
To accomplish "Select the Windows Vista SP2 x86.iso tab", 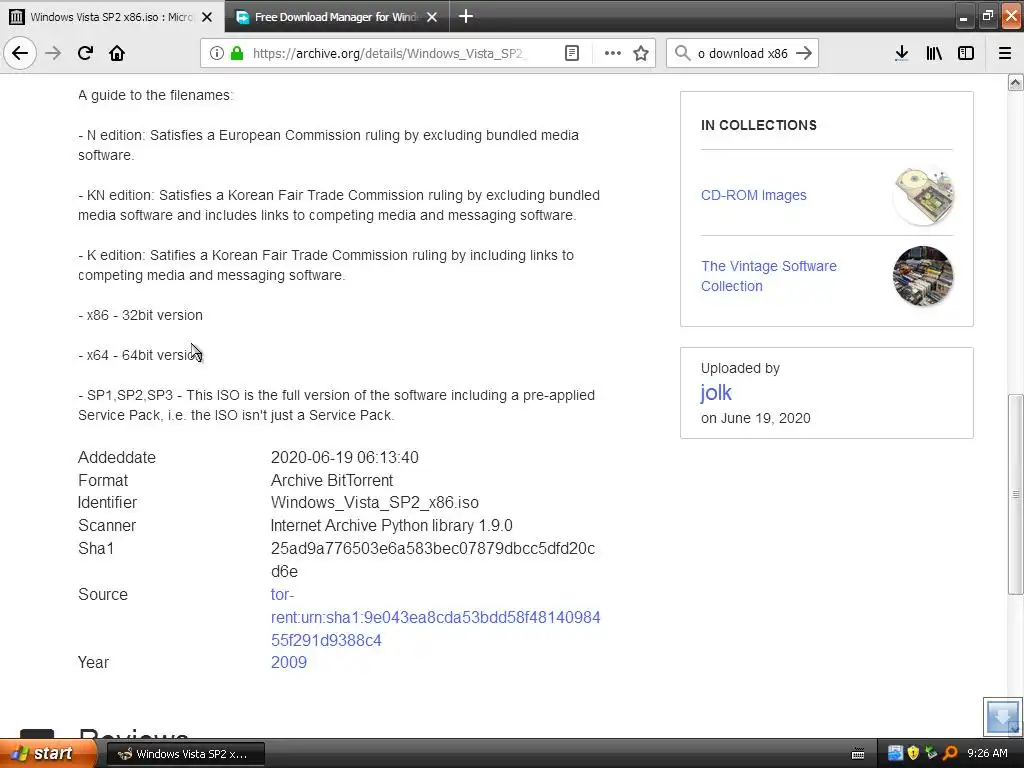I will [111, 17].
